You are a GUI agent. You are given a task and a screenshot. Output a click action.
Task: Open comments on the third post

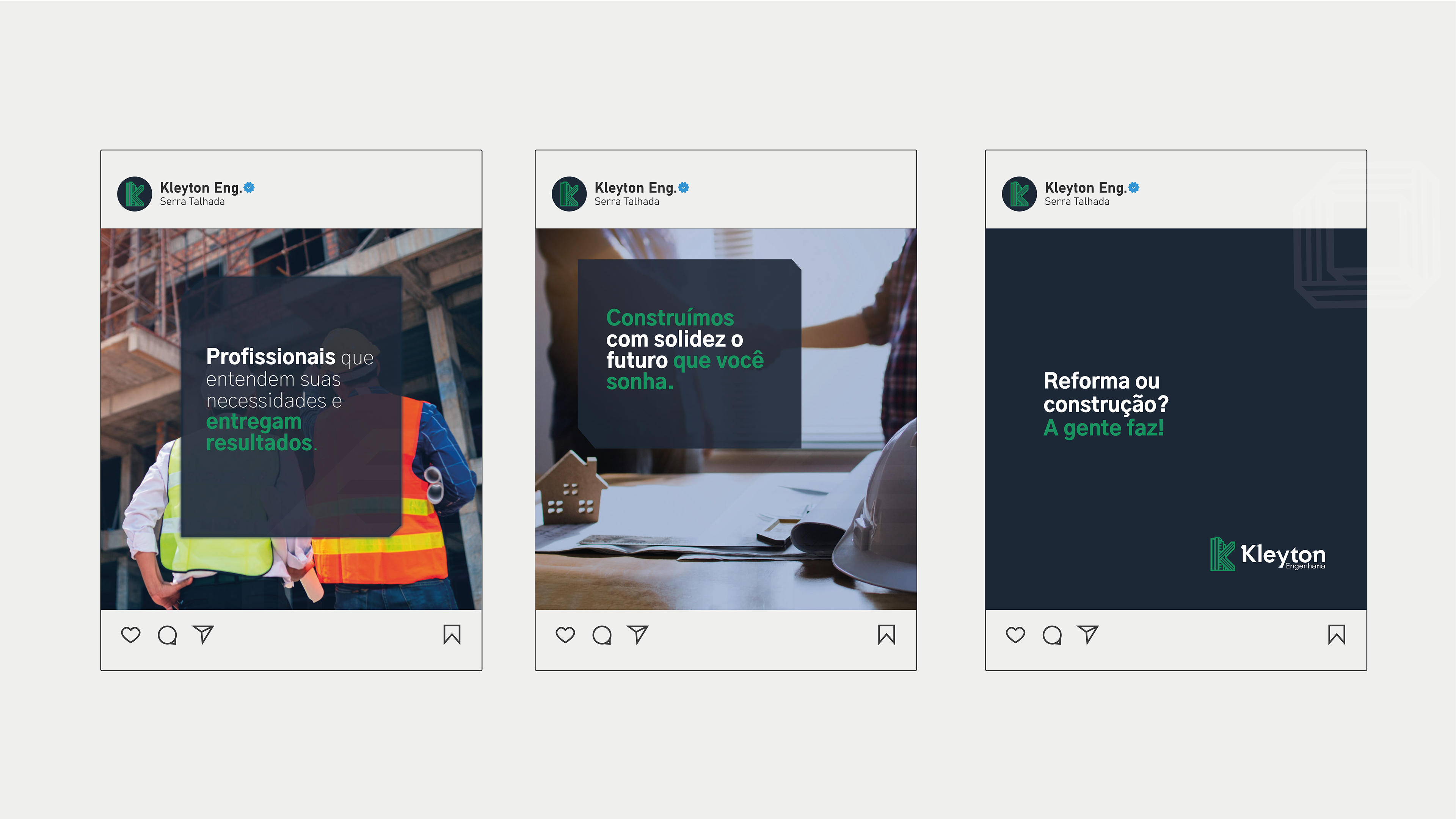pos(1052,635)
